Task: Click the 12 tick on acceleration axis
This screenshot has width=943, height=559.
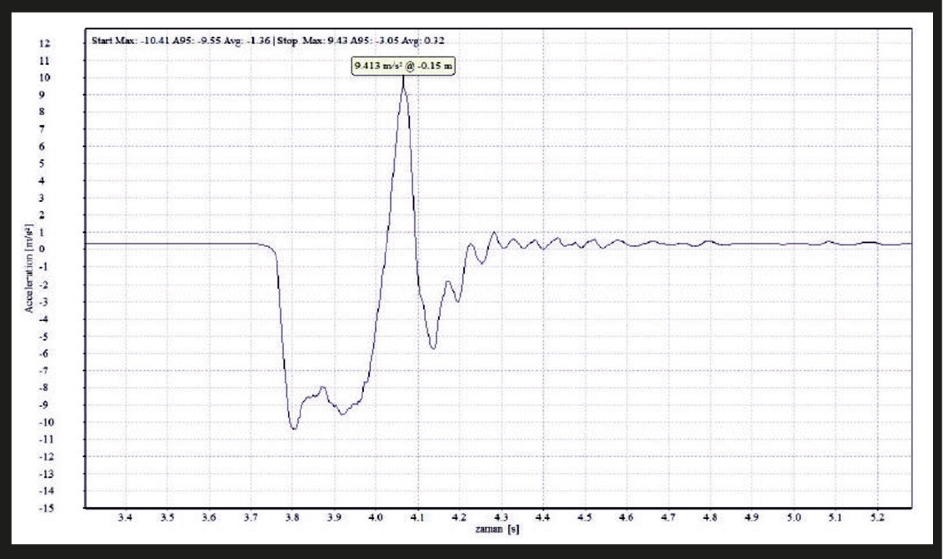Action: coord(45,43)
